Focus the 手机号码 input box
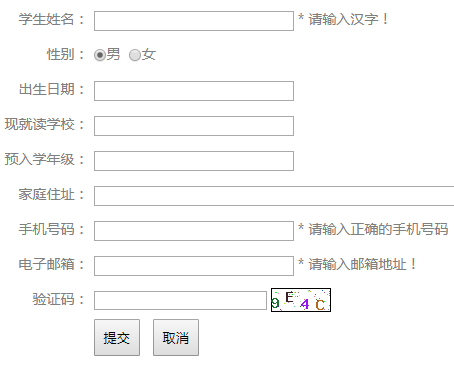Screen dimensions: 454x378 click(x=194, y=231)
